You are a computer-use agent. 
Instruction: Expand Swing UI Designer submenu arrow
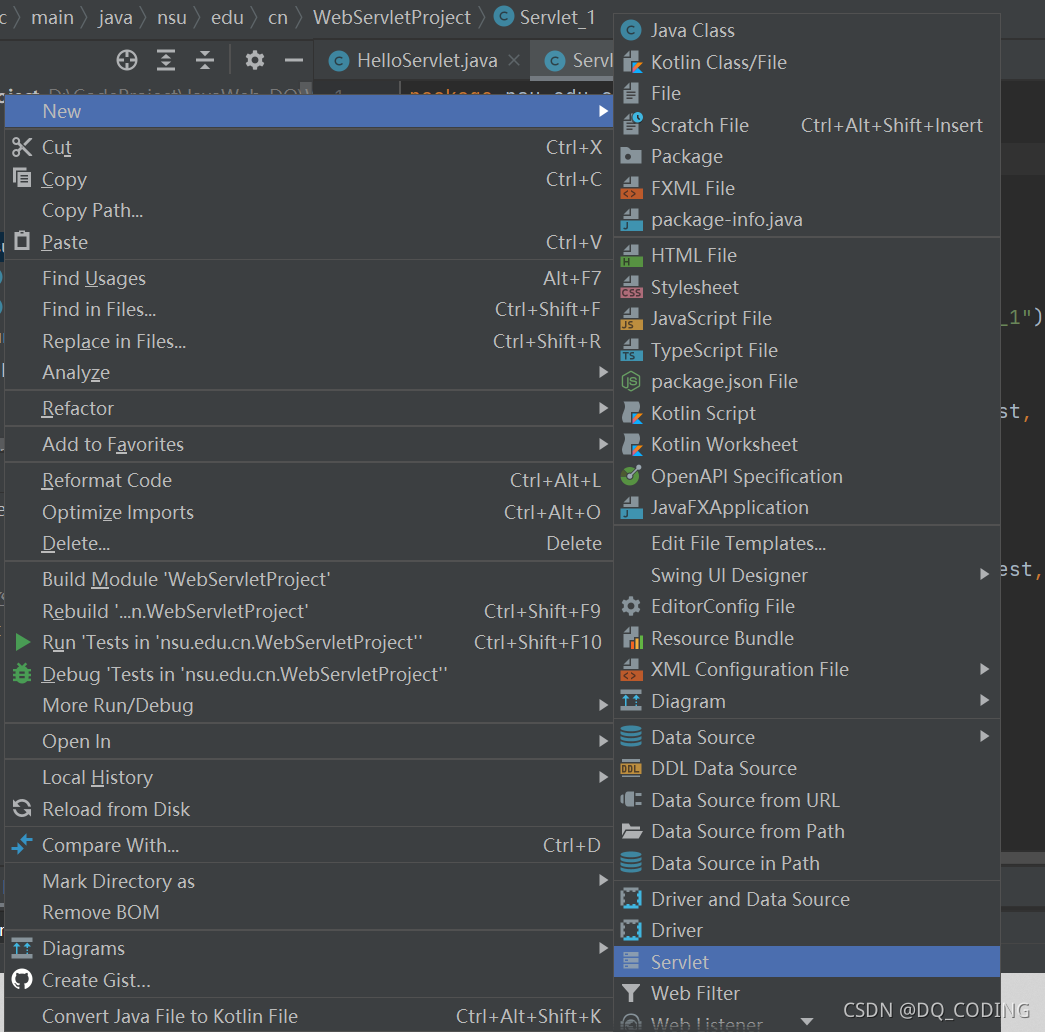point(984,574)
